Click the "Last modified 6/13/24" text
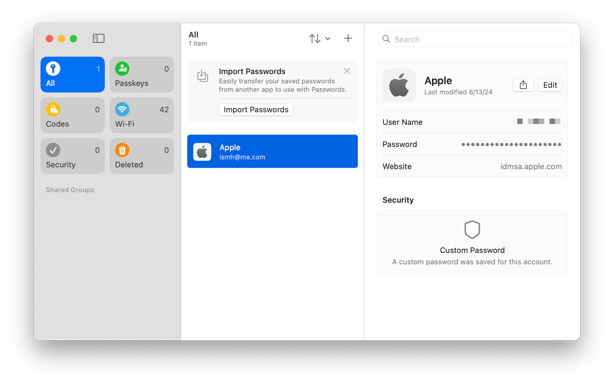The image size is (614, 385). pyautogui.click(x=458, y=92)
